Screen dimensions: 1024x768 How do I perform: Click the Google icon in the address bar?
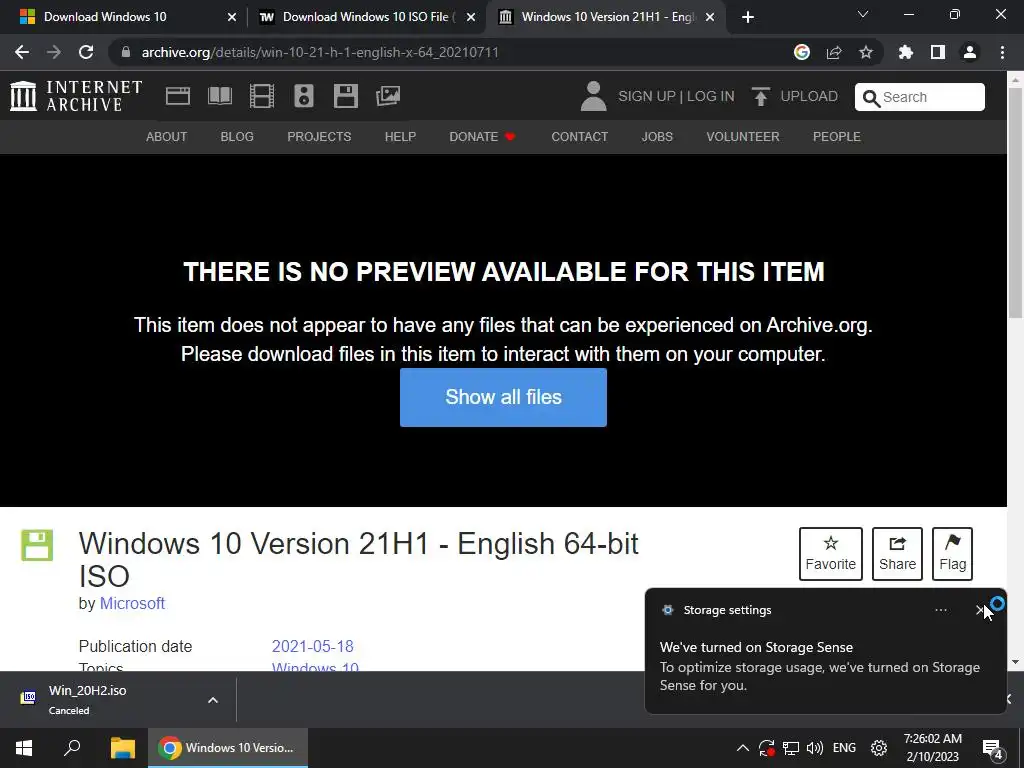(802, 52)
